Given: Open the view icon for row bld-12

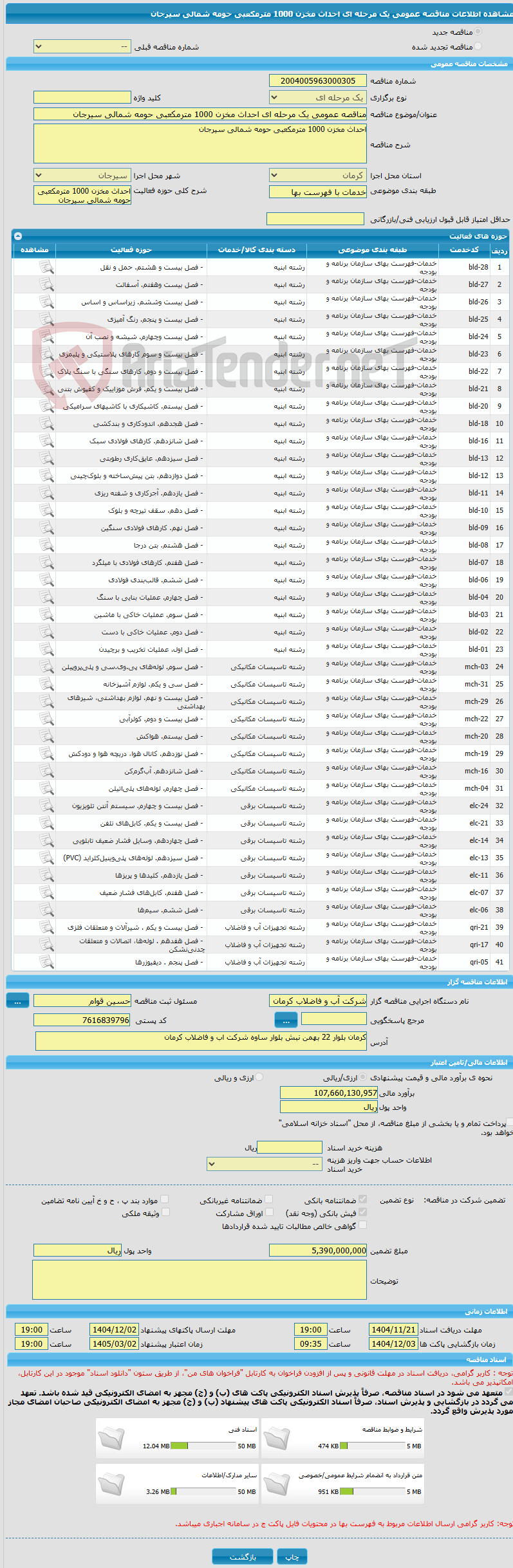Looking at the screenshot, I should [46, 475].
